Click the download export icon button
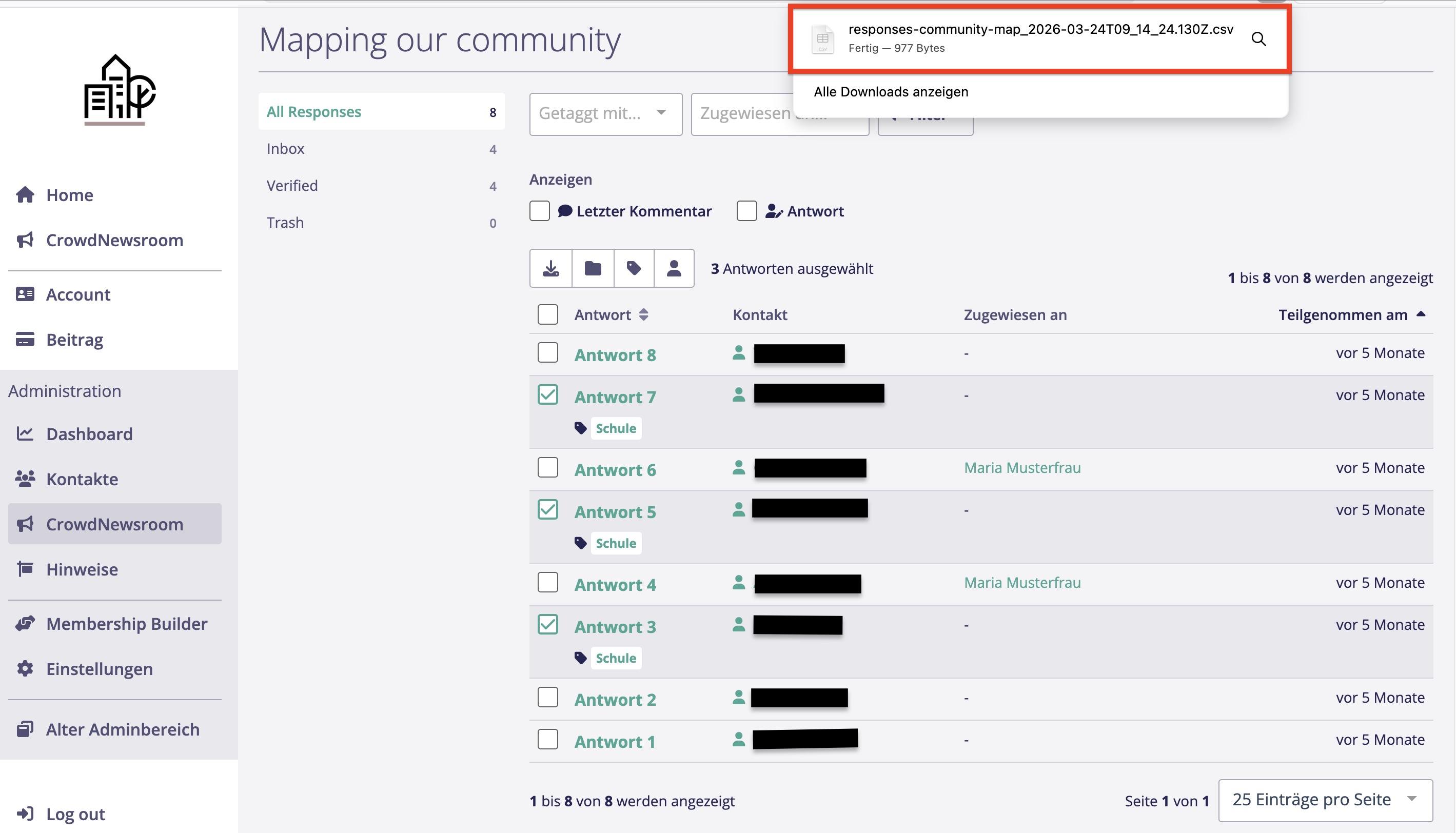The image size is (1456, 833). [x=550, y=268]
